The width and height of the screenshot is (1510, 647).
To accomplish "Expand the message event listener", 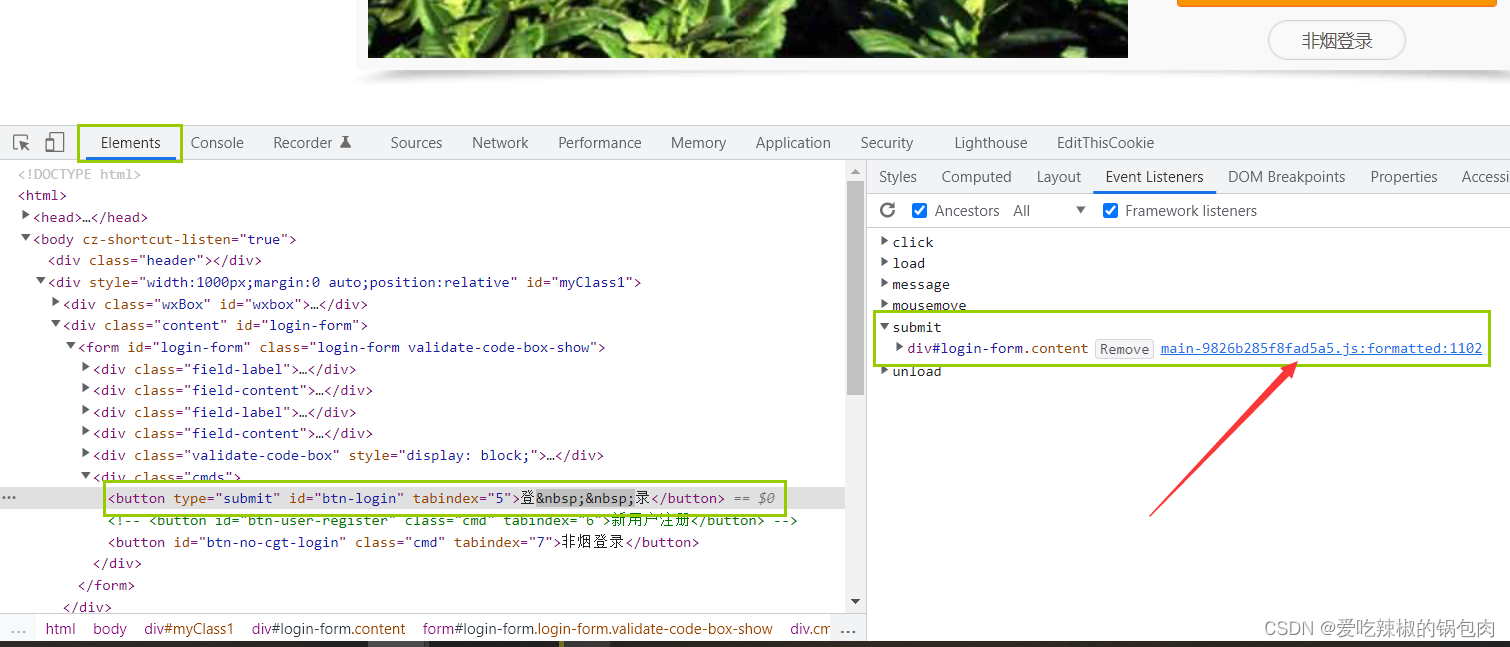I will pos(885,284).
